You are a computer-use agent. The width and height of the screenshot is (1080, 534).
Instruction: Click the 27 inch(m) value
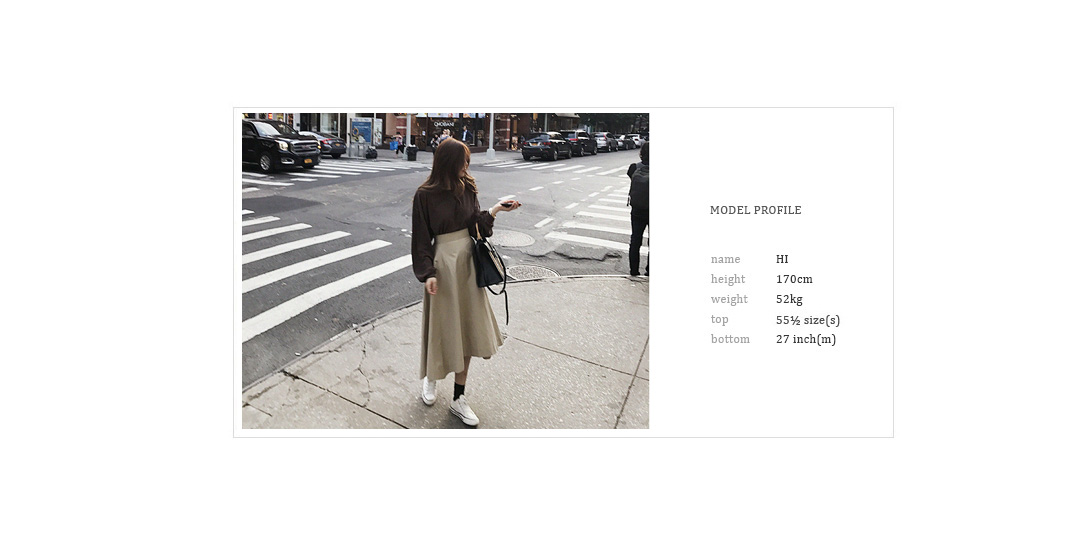[x=806, y=339]
